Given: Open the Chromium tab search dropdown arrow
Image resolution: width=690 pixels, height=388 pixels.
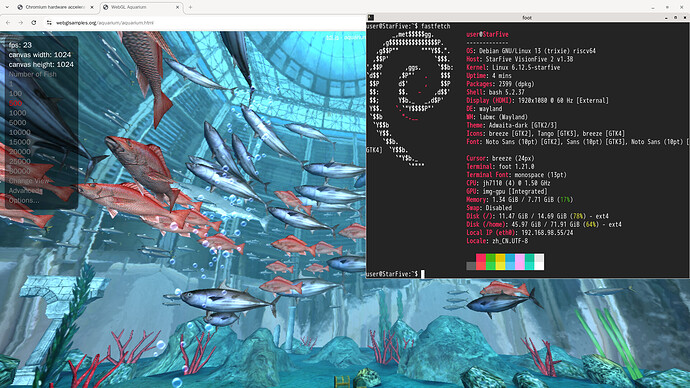Looking at the screenshot, I should pyautogui.click(x=7, y=7).
